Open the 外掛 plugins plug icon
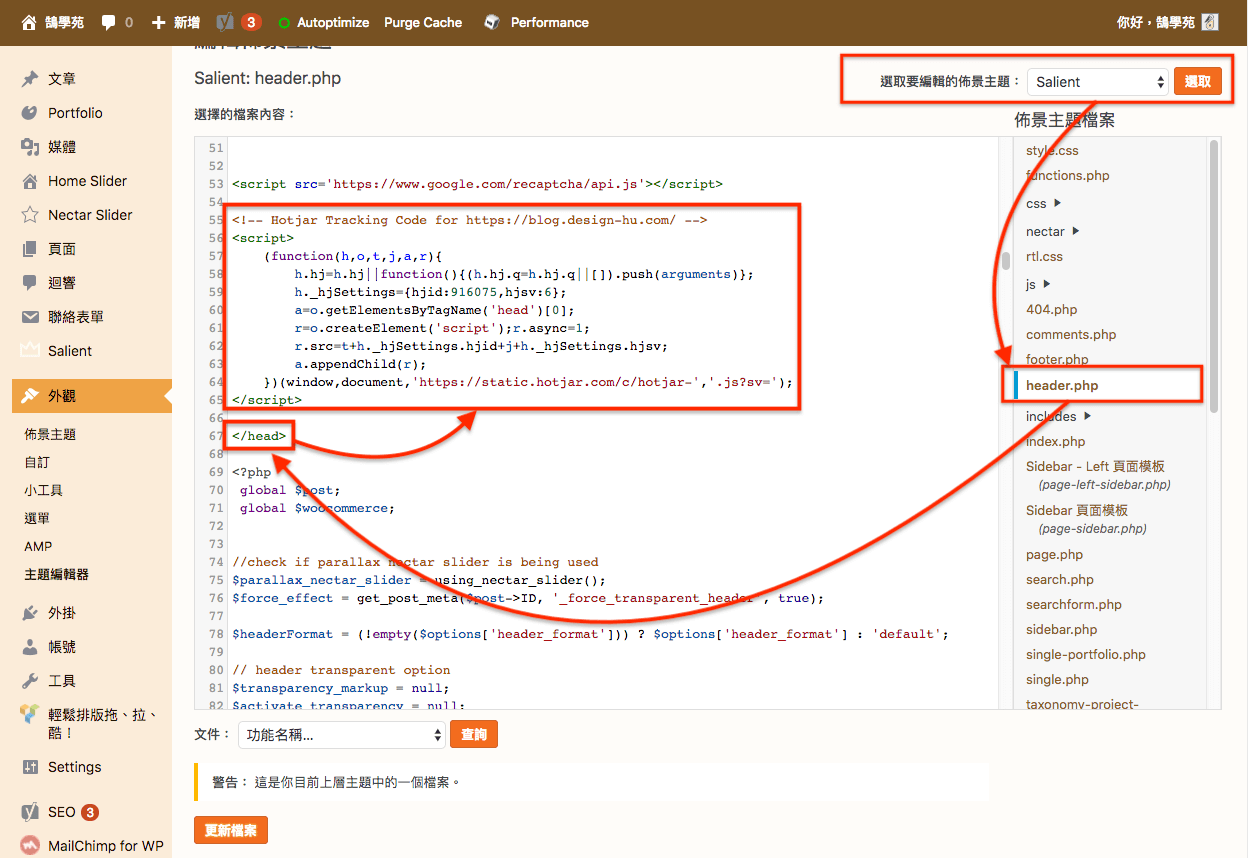1248x858 pixels. [x=30, y=613]
